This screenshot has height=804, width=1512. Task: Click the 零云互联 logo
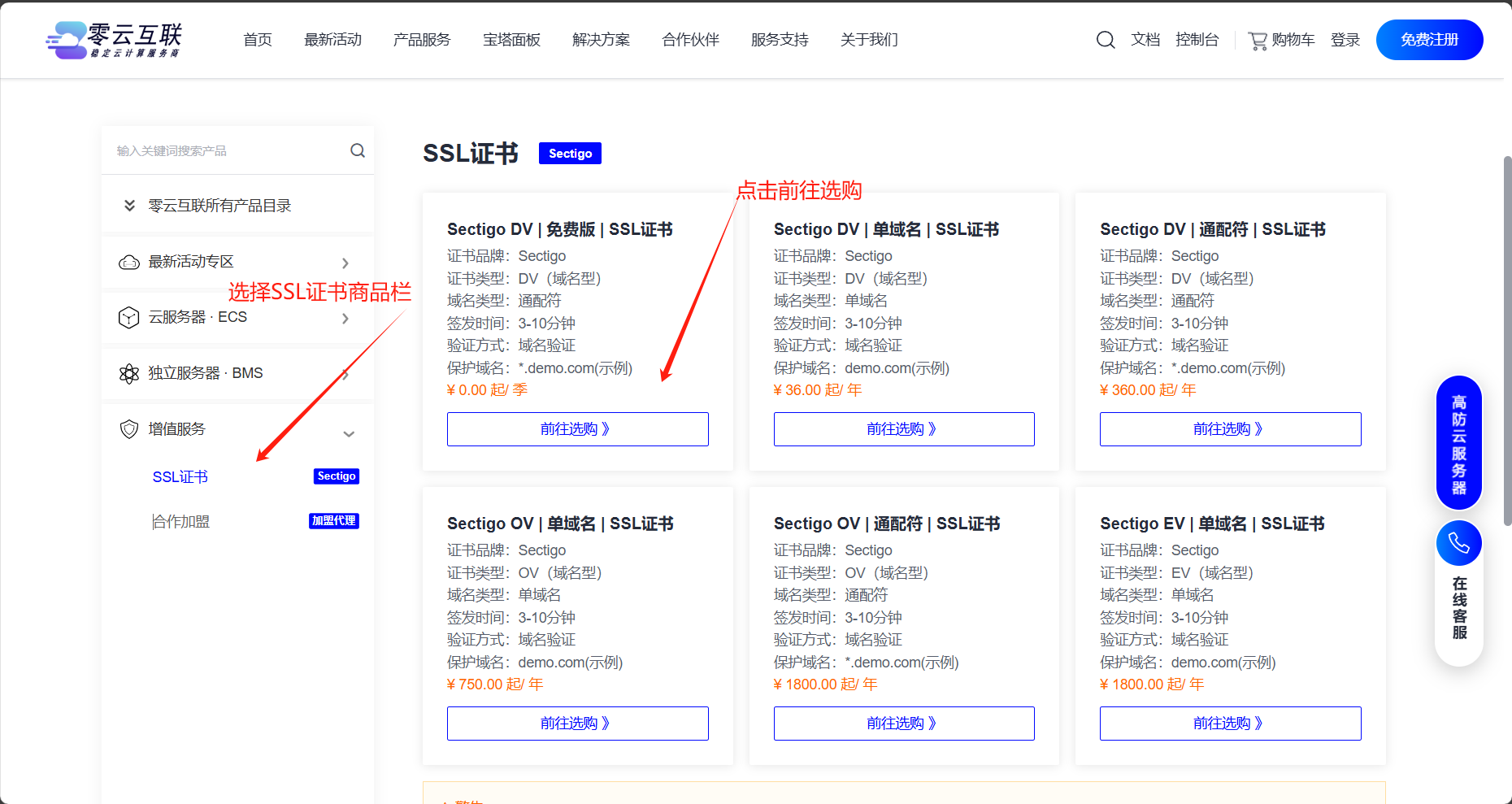(x=114, y=40)
